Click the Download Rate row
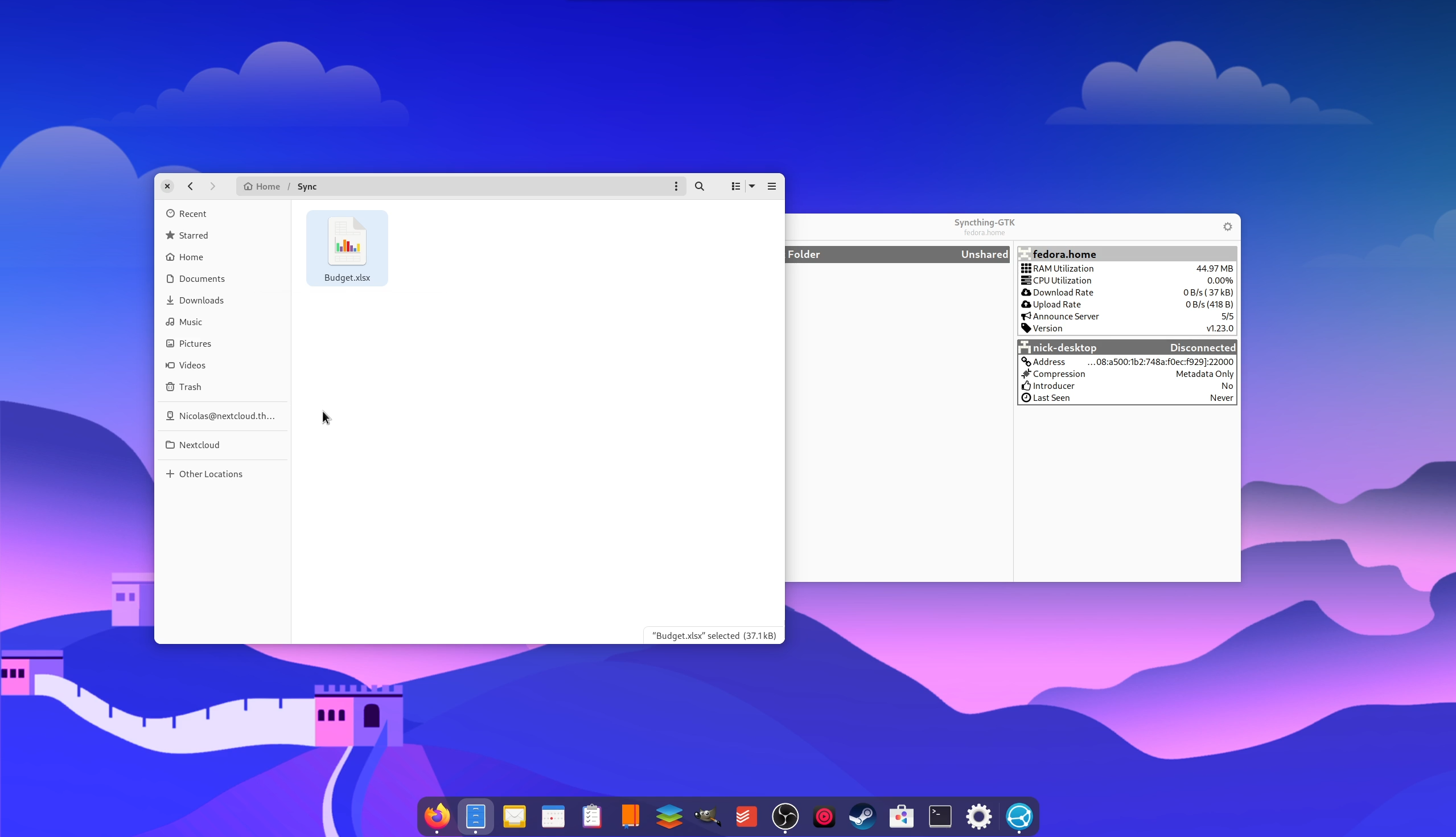 1127,293
